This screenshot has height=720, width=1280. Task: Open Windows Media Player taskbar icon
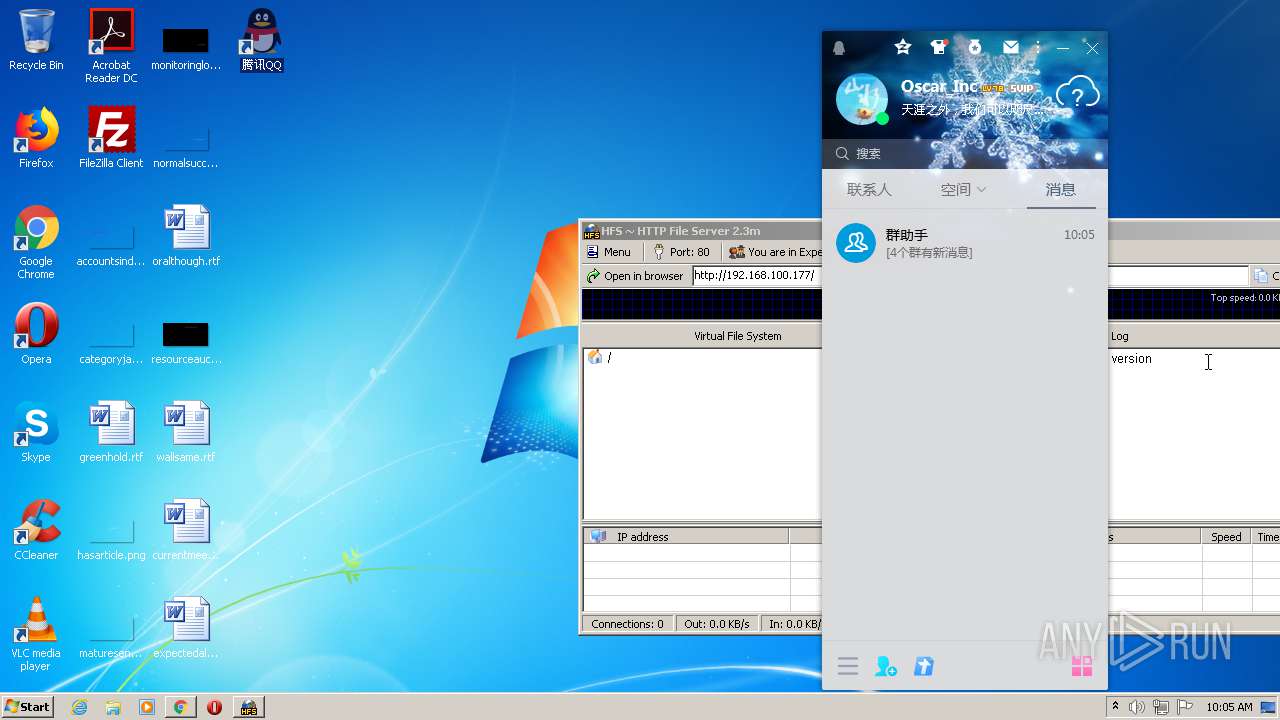click(x=147, y=707)
